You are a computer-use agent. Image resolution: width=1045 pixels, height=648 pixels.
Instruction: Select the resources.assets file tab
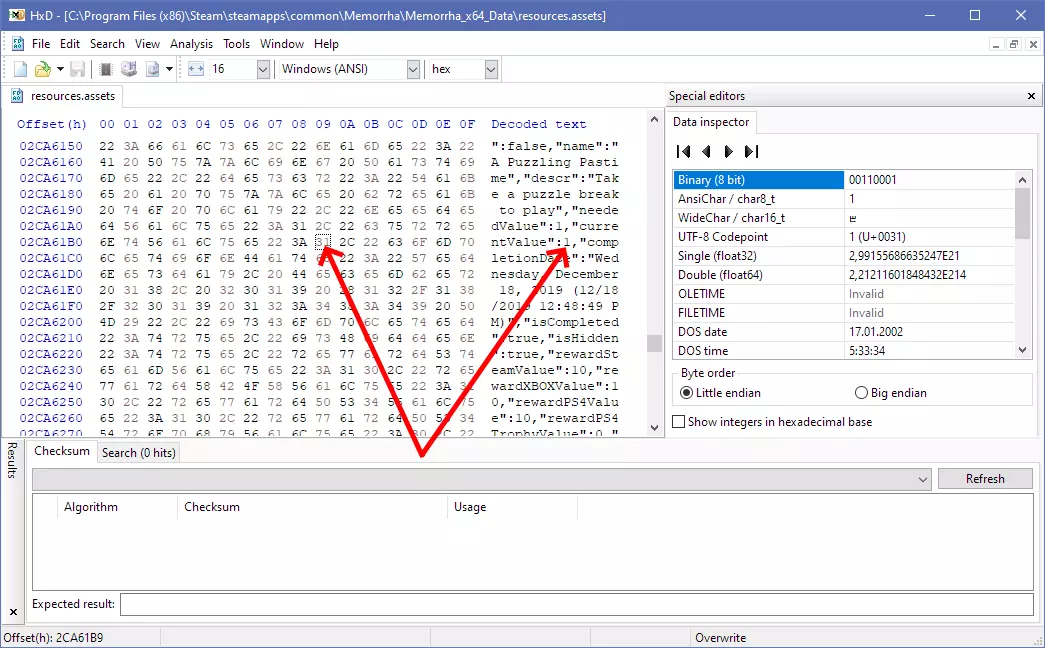point(63,96)
